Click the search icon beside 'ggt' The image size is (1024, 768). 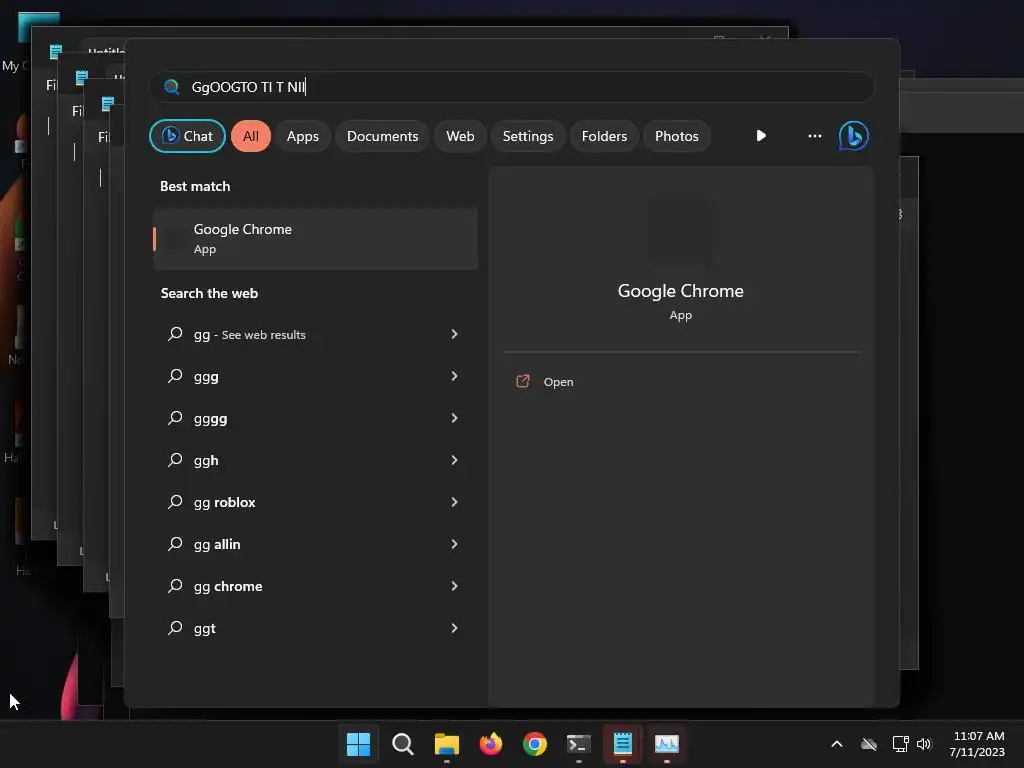click(x=175, y=628)
